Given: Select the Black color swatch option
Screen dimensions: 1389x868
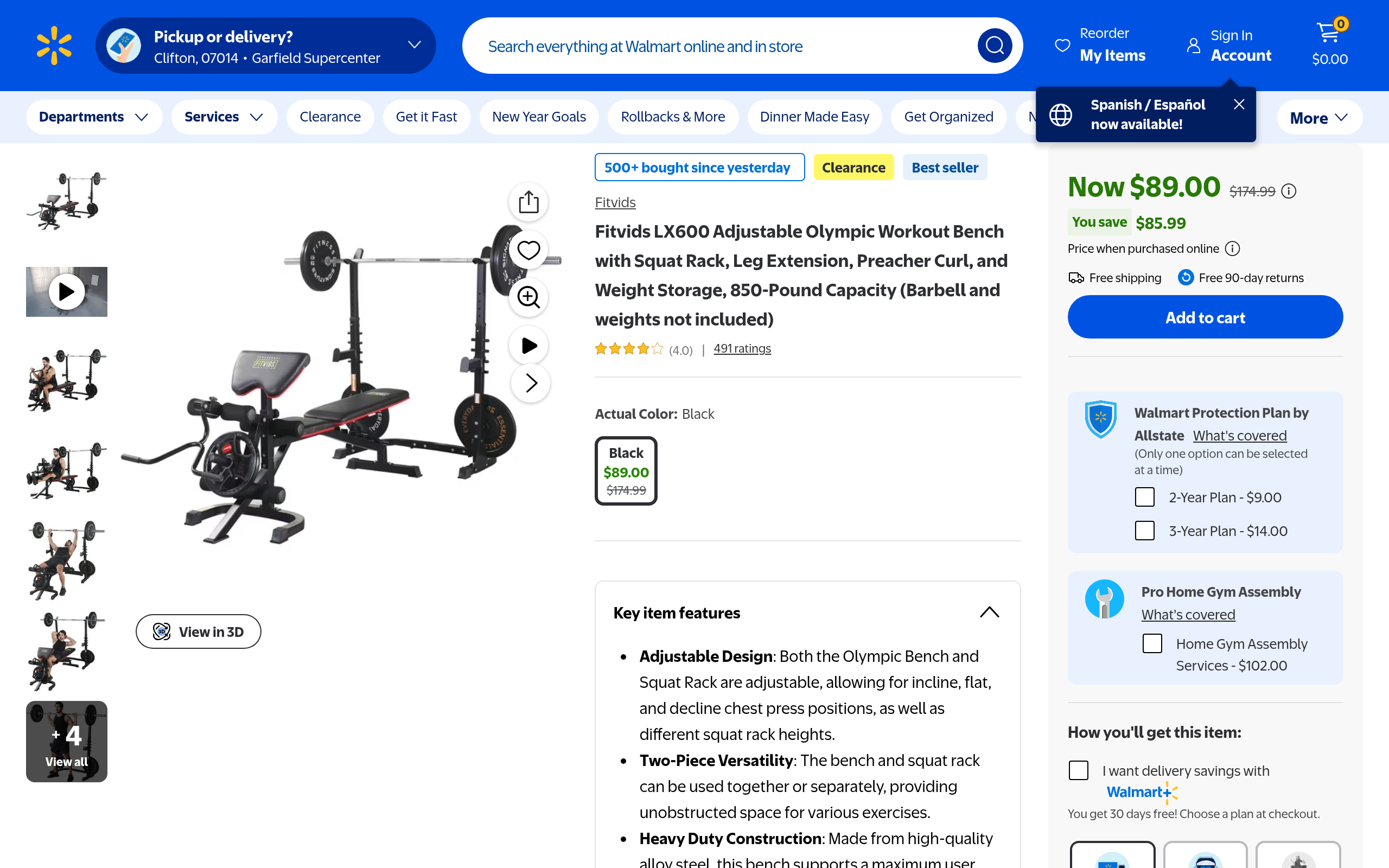Looking at the screenshot, I should [x=626, y=471].
